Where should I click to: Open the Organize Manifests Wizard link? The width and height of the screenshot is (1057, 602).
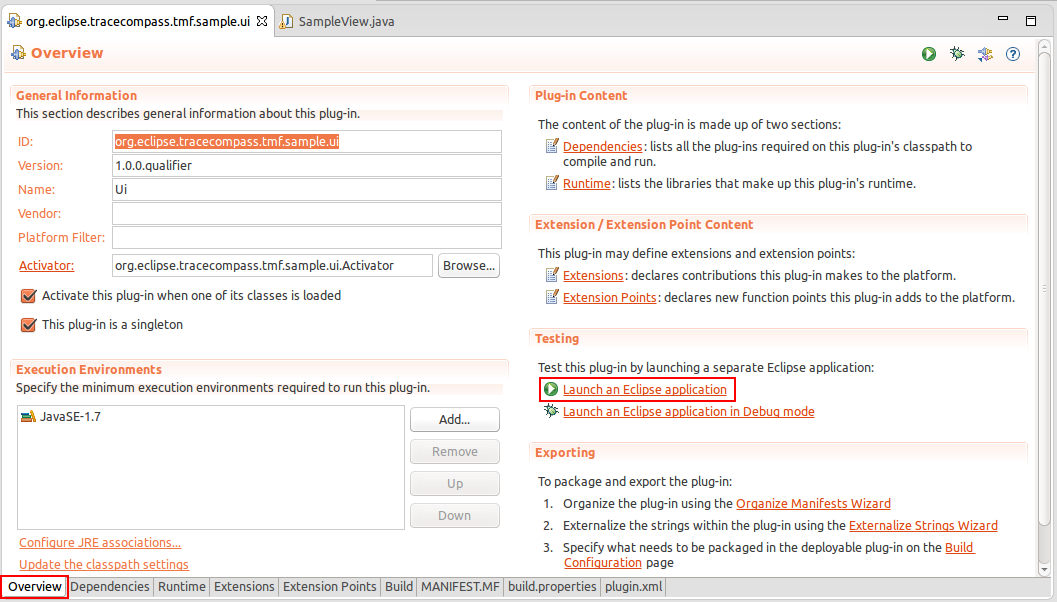813,503
